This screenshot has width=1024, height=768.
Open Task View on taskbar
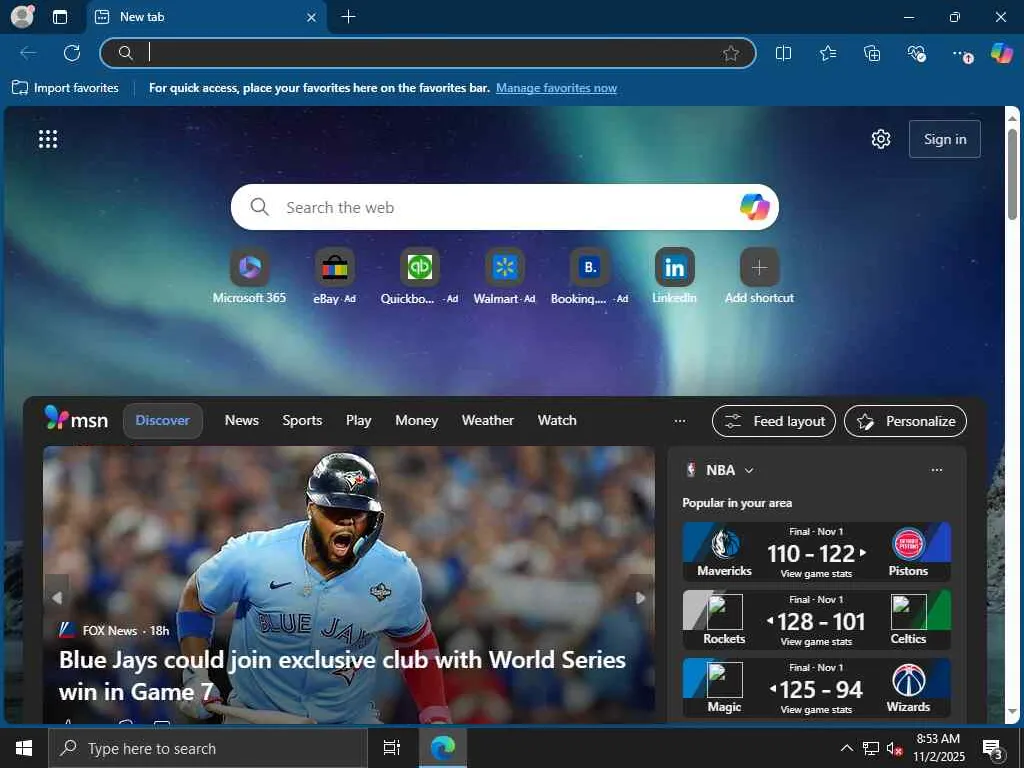(391, 748)
